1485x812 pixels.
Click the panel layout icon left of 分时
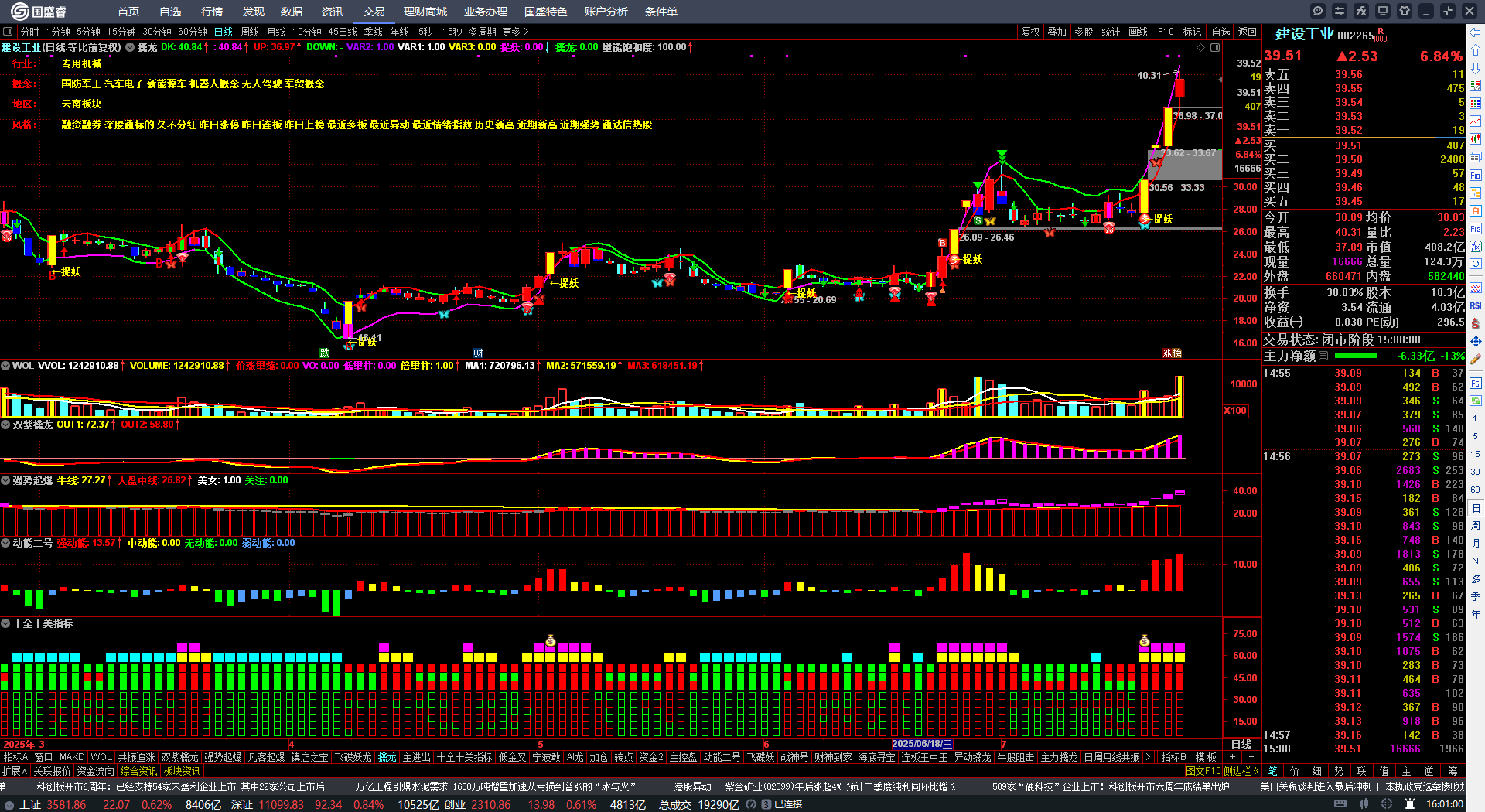pyautogui.click(x=8, y=32)
